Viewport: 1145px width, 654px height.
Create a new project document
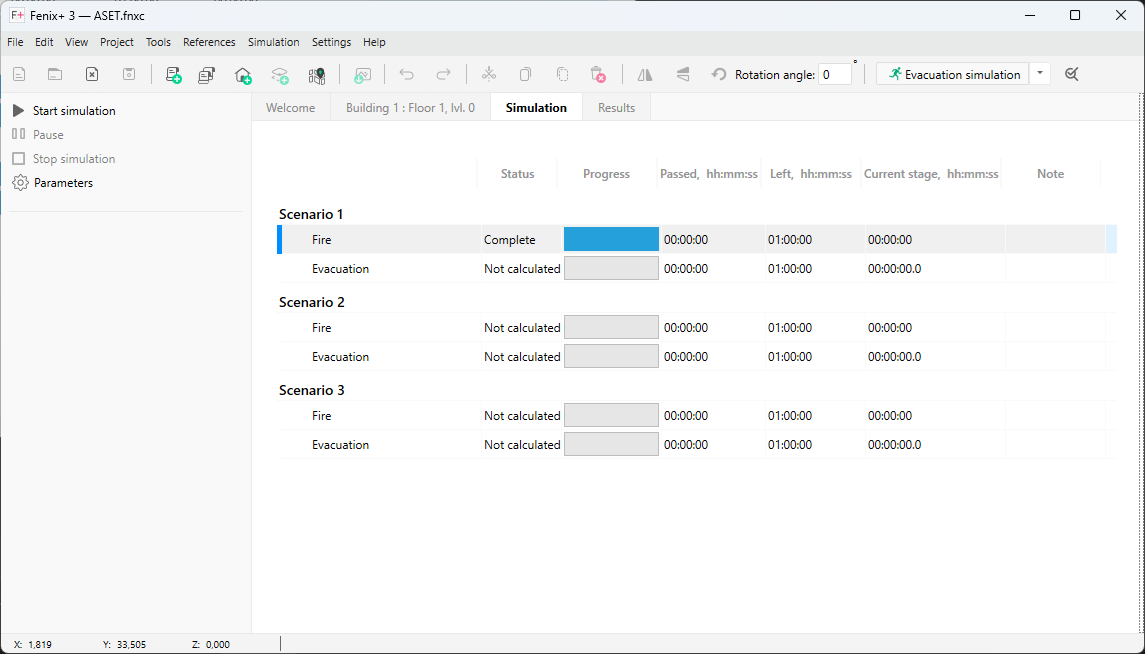pos(18,73)
